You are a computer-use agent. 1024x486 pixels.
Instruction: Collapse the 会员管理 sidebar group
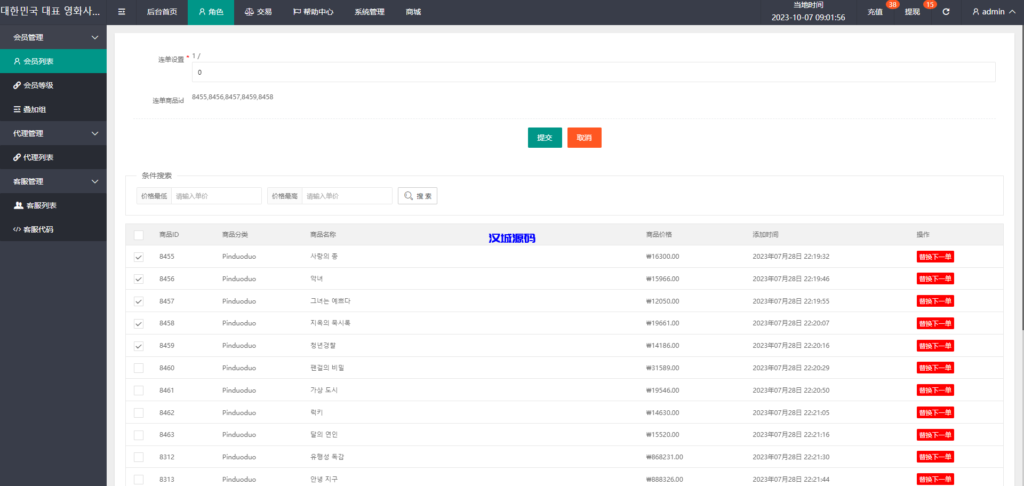(x=95, y=37)
